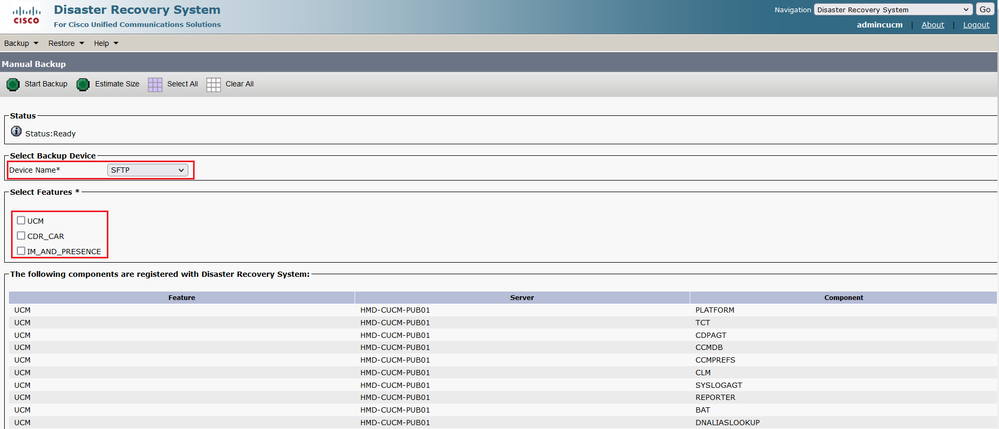The height and width of the screenshot is (429, 999).
Task: Enable the CDR_CAR feature checkbox
Action: [x=21, y=235]
